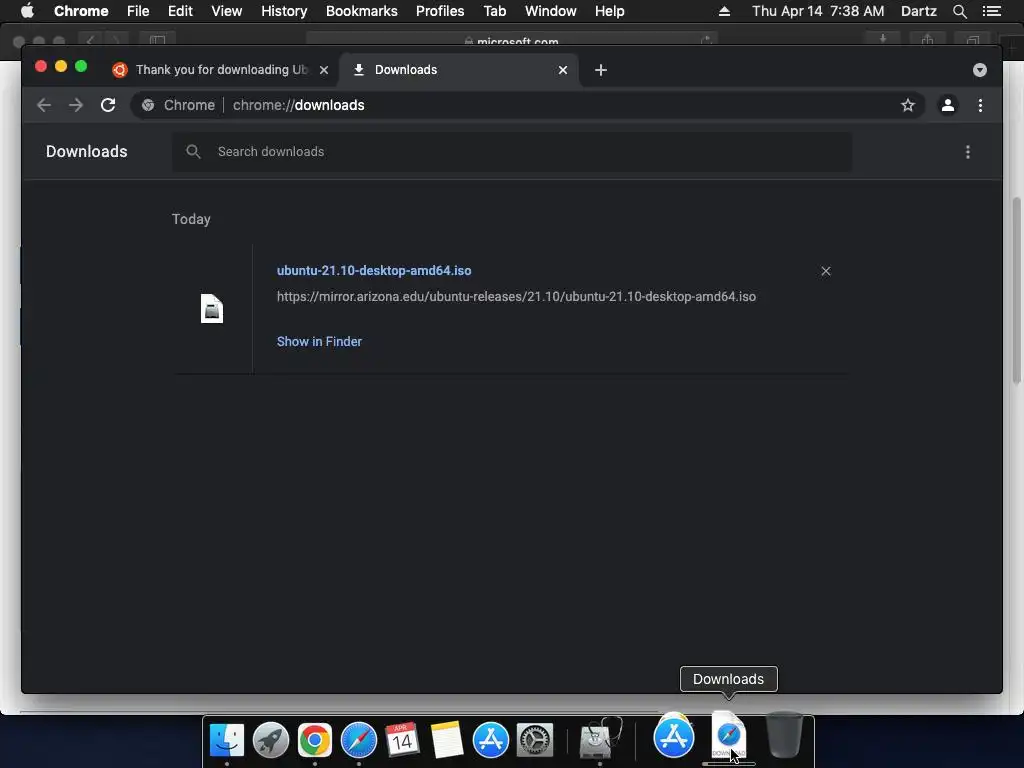Viewport: 1024px width, 768px height.
Task: Remove ubuntu iso entry from the list
Action: pos(825,271)
